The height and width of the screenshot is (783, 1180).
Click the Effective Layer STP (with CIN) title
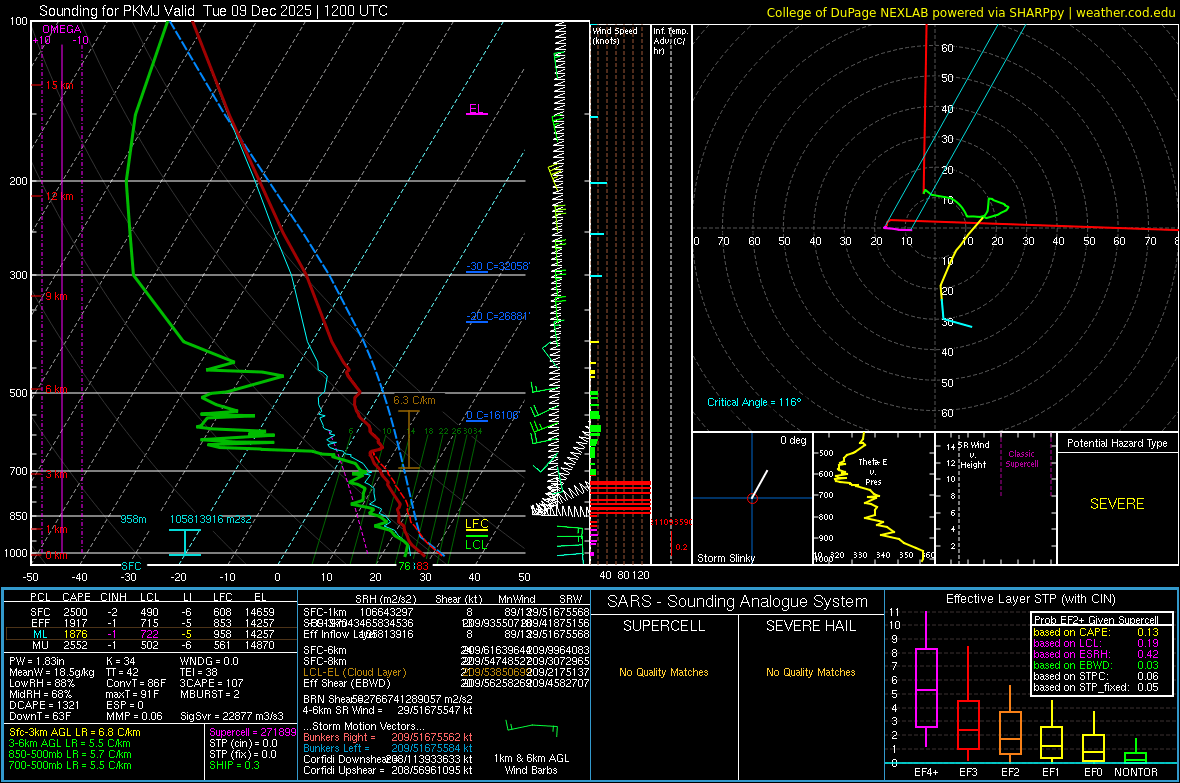point(1030,599)
